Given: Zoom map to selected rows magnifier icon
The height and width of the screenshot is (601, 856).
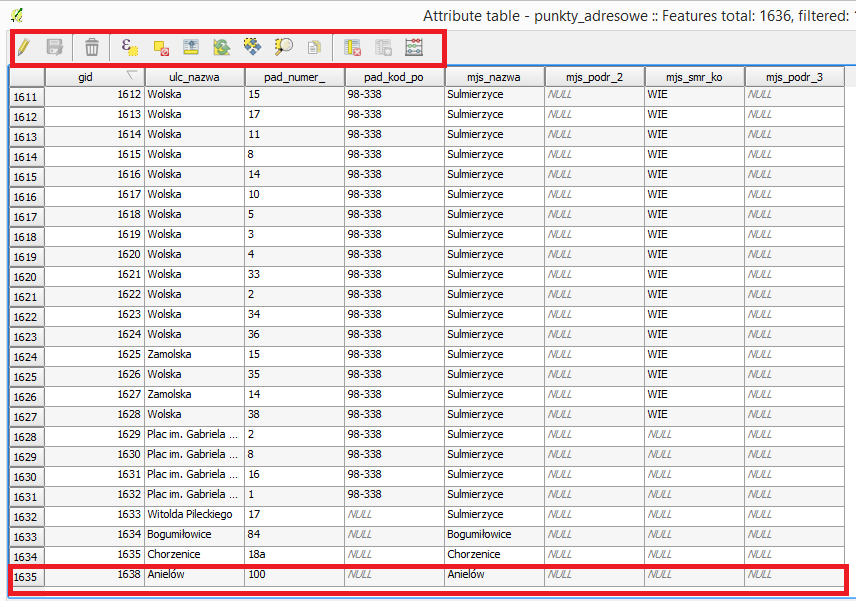Looking at the screenshot, I should pyautogui.click(x=283, y=47).
